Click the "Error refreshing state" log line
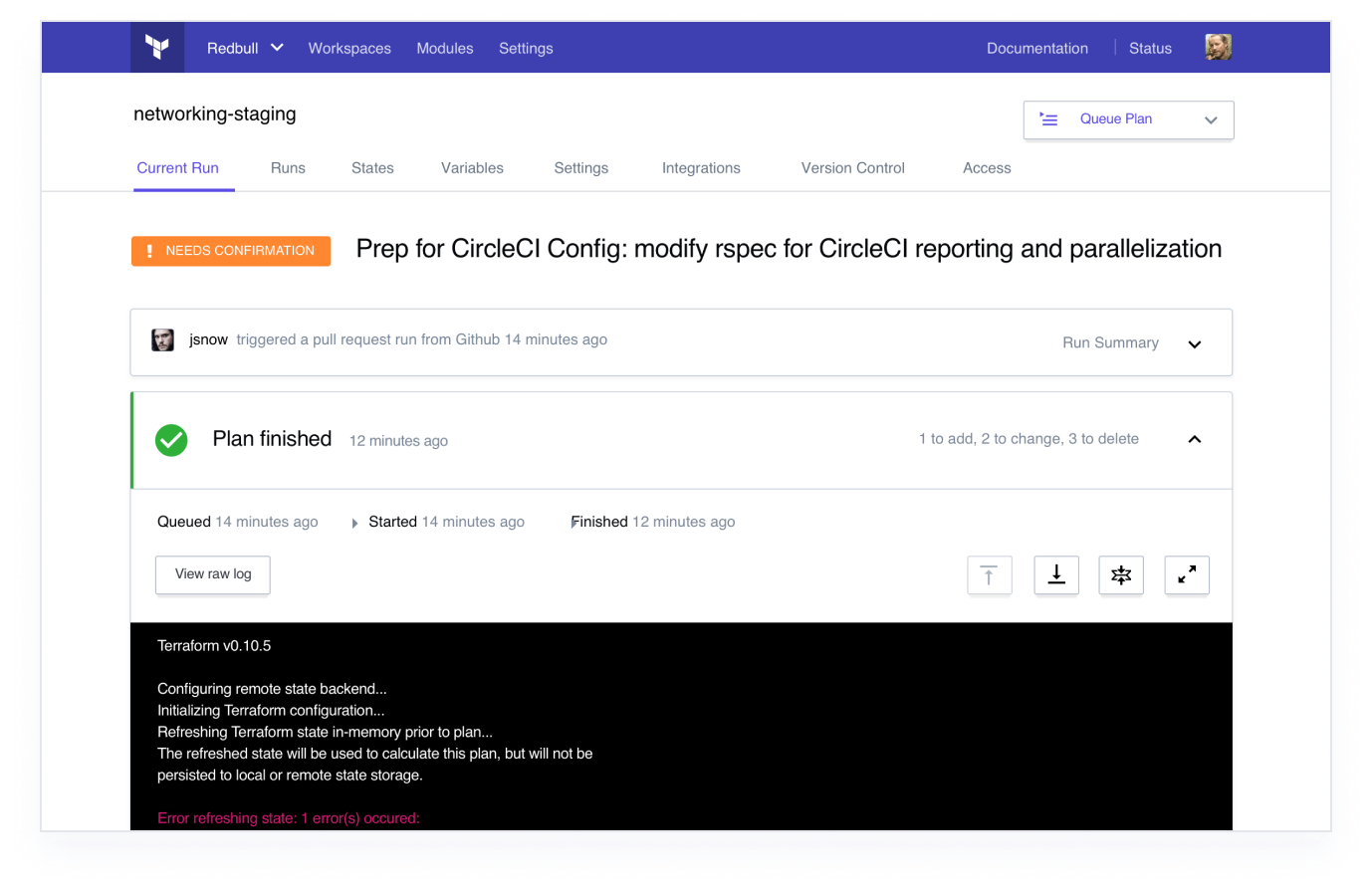The image size is (1372, 892). [x=289, y=818]
